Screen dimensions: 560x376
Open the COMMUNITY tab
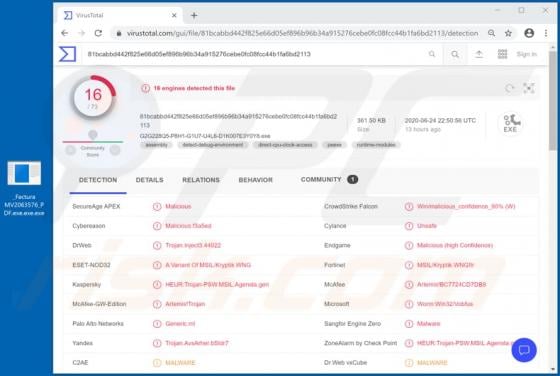pos(329,180)
